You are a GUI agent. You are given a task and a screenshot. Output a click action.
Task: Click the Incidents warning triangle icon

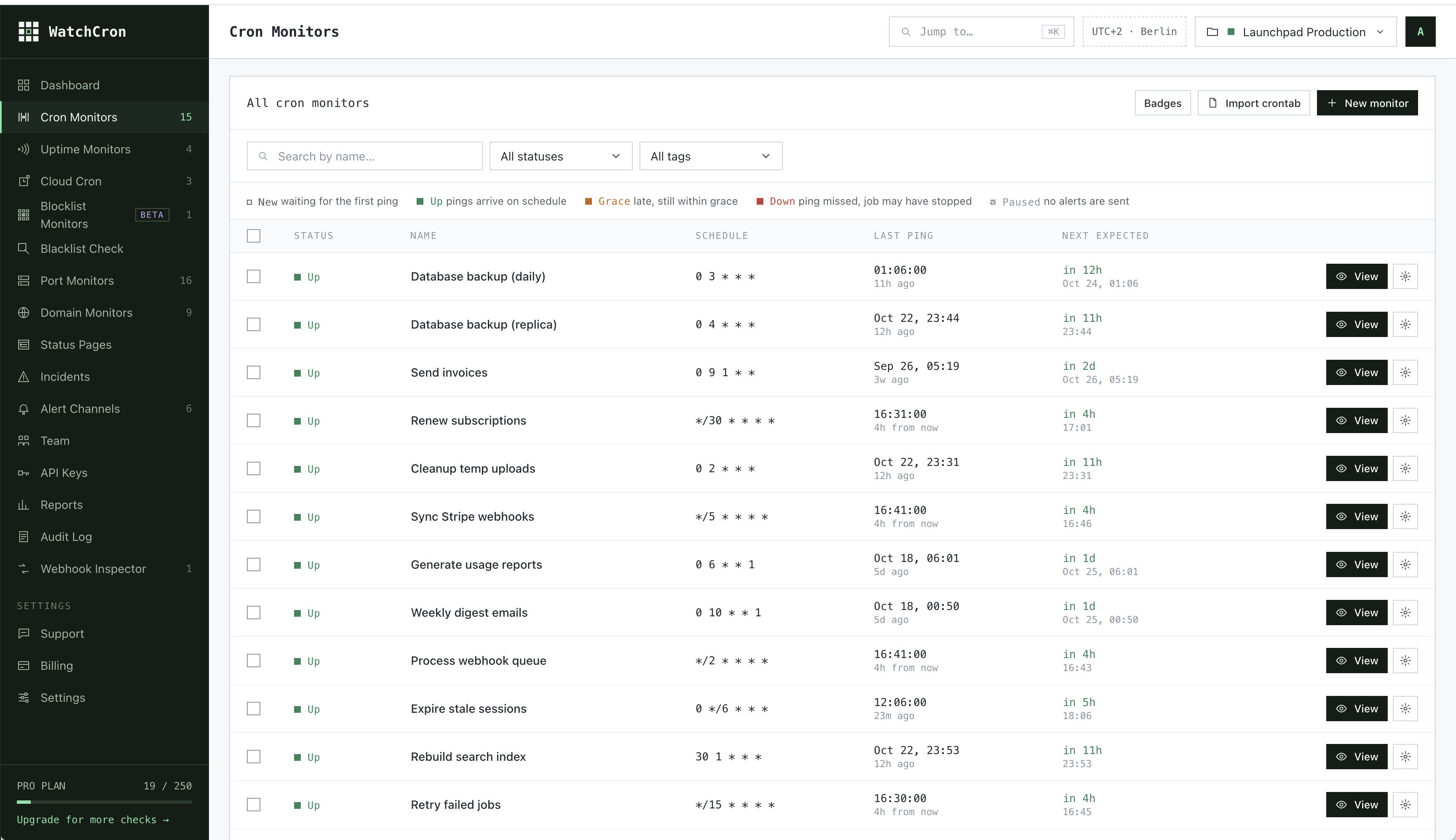(24, 377)
